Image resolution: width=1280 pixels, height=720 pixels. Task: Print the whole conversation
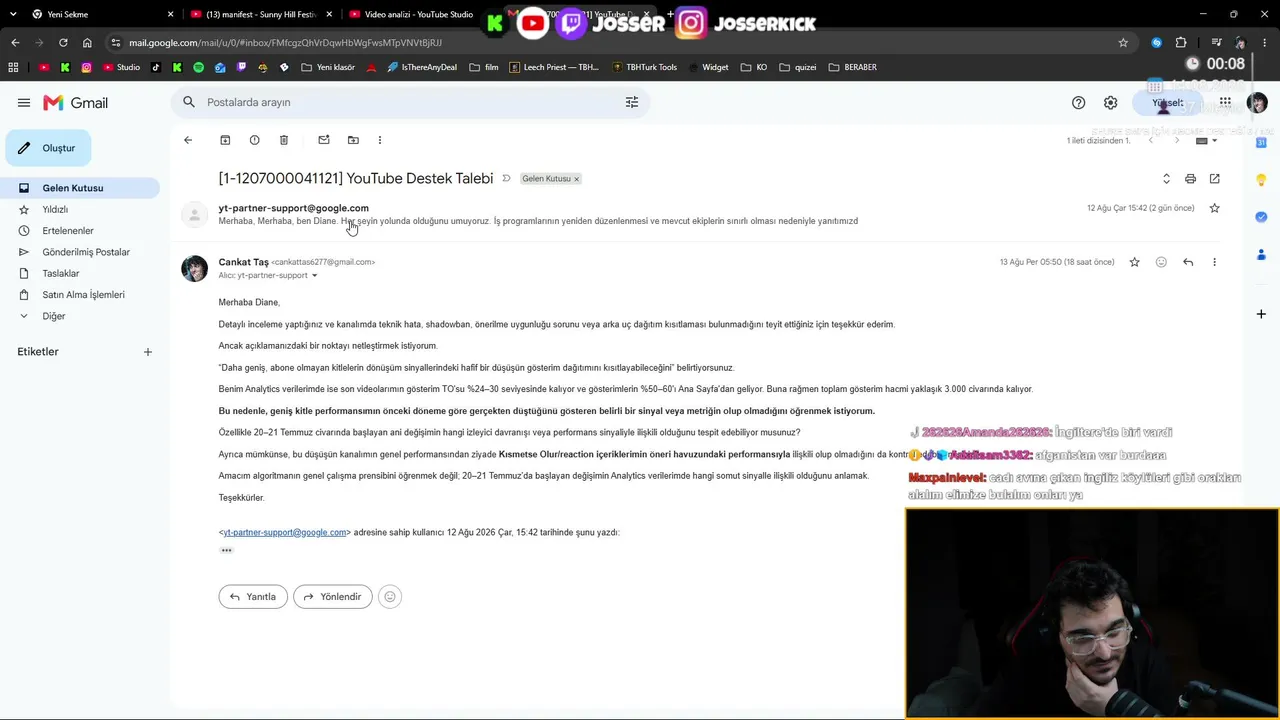pos(1190,179)
